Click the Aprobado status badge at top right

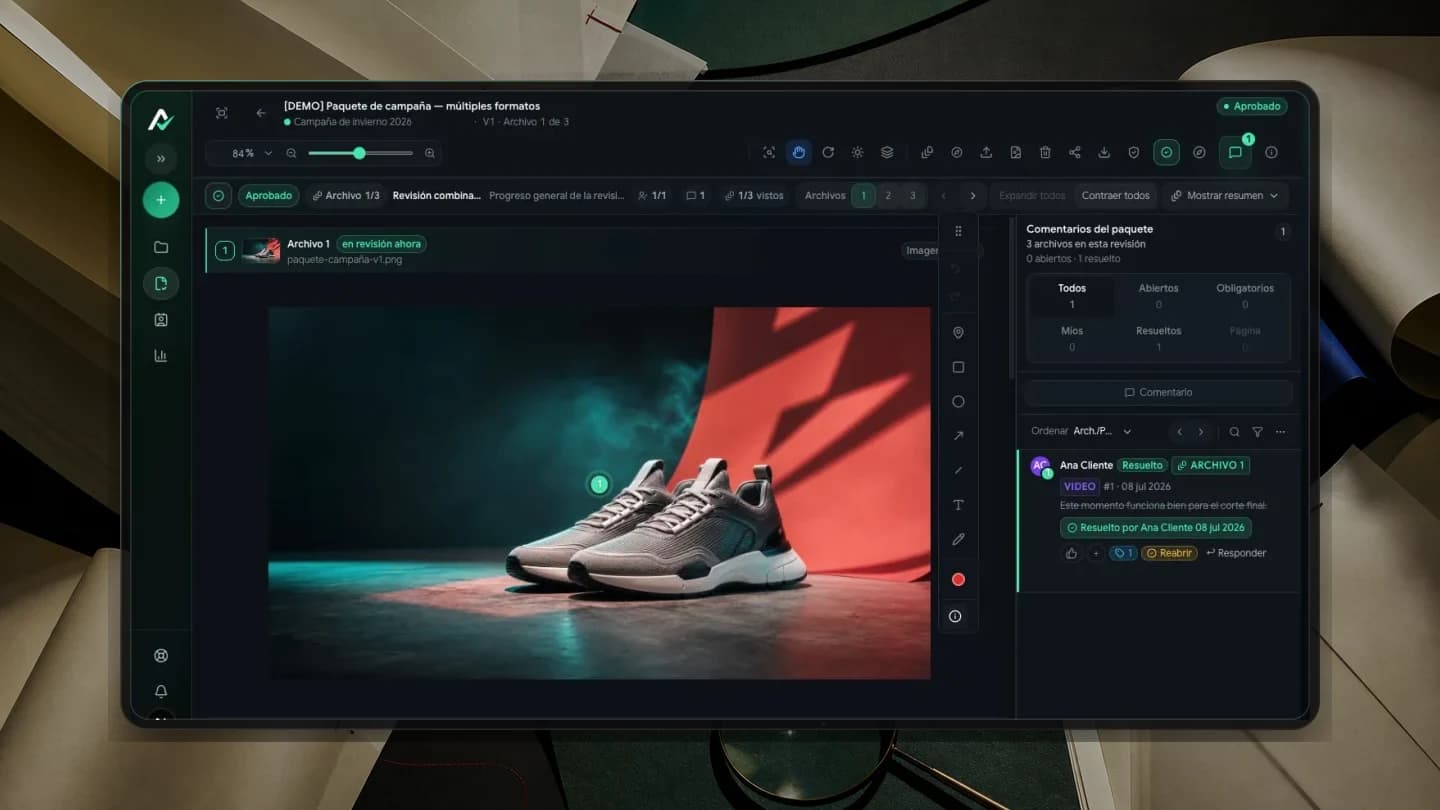pos(1252,106)
